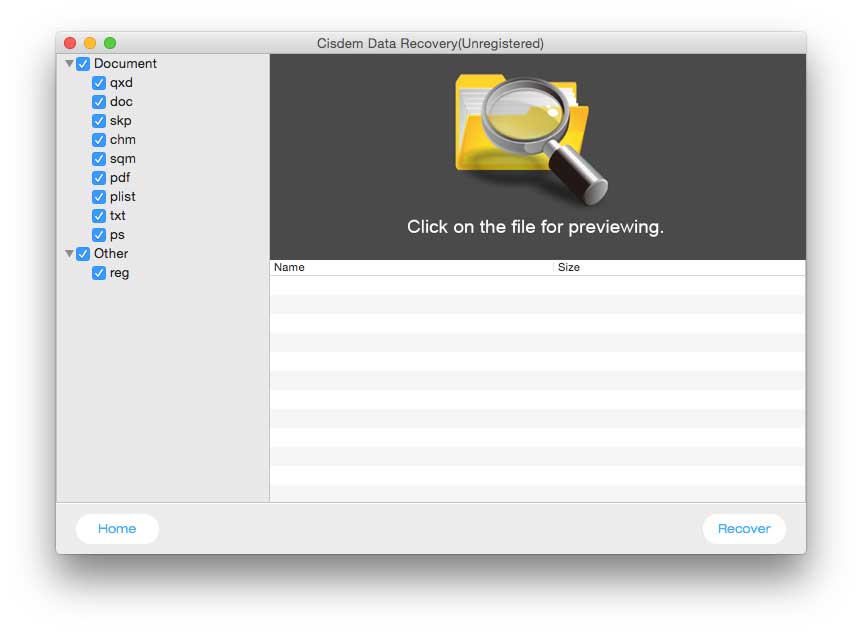The width and height of the screenshot is (862, 634).
Task: Toggle the ps file type checkbox
Action: pos(99,235)
